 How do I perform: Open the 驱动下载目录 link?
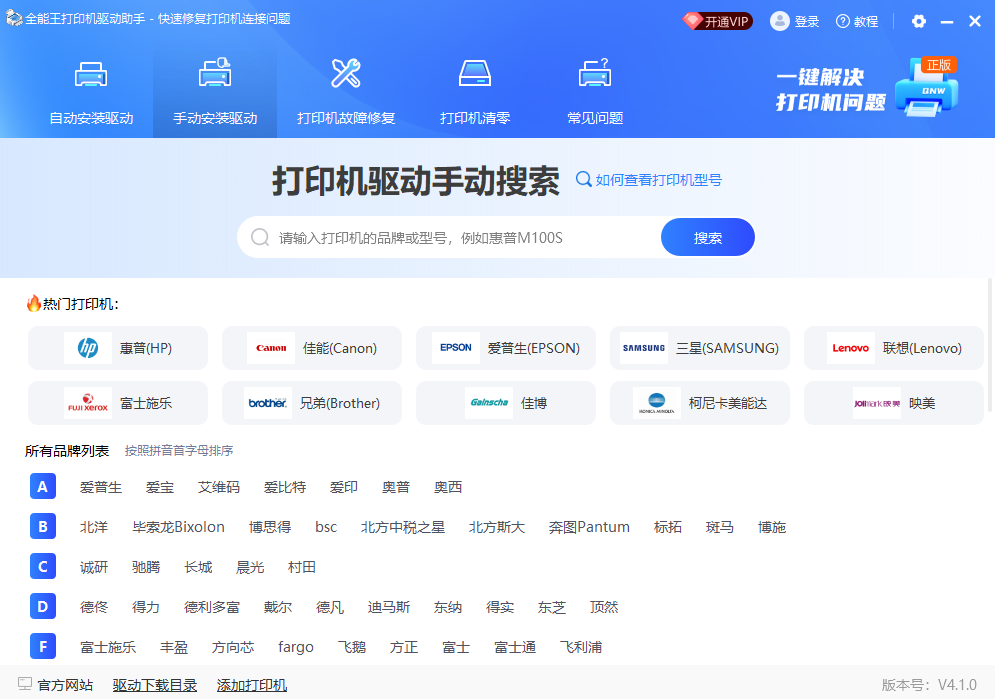tap(154, 685)
